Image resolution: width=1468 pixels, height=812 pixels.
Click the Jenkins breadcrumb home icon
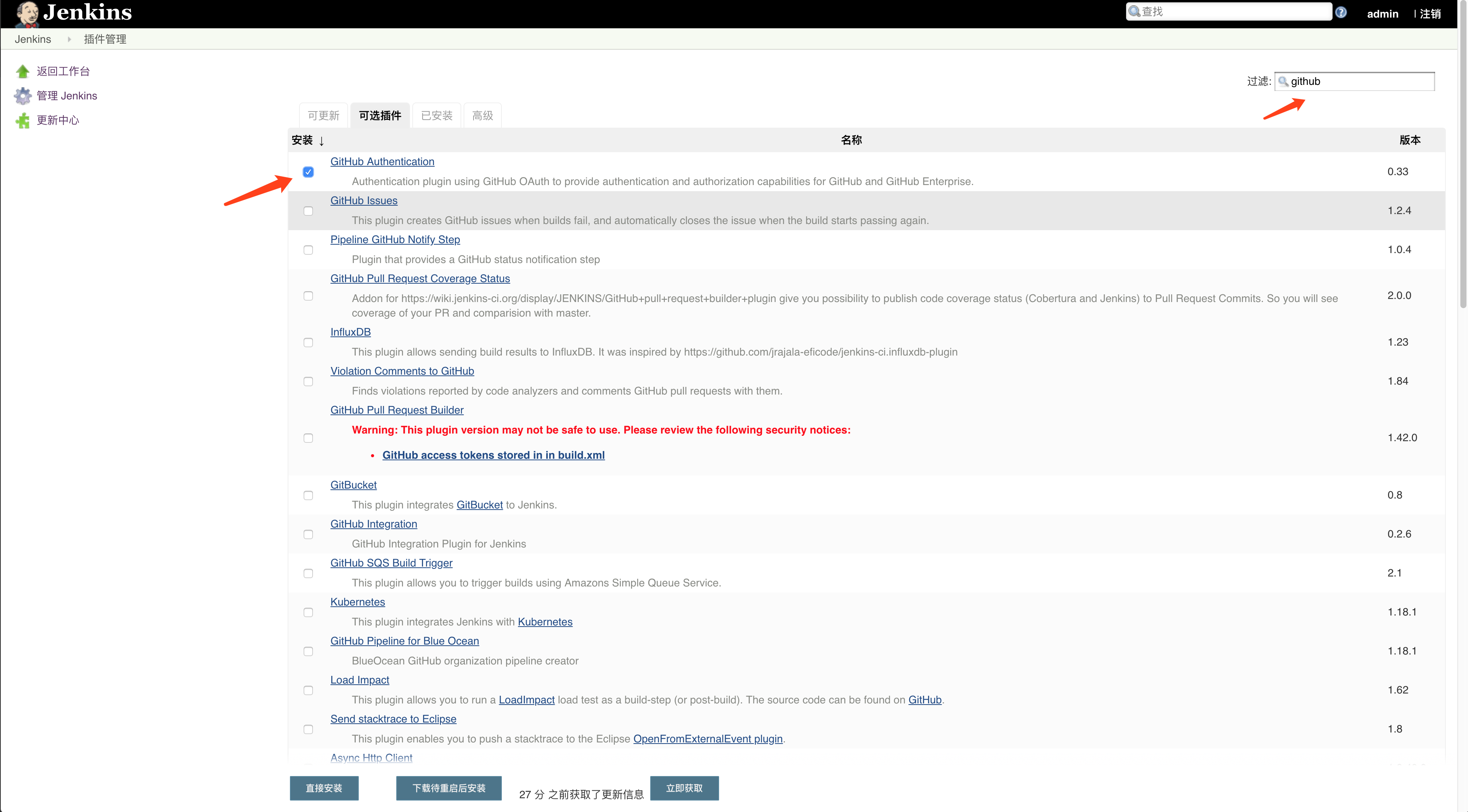(x=32, y=39)
